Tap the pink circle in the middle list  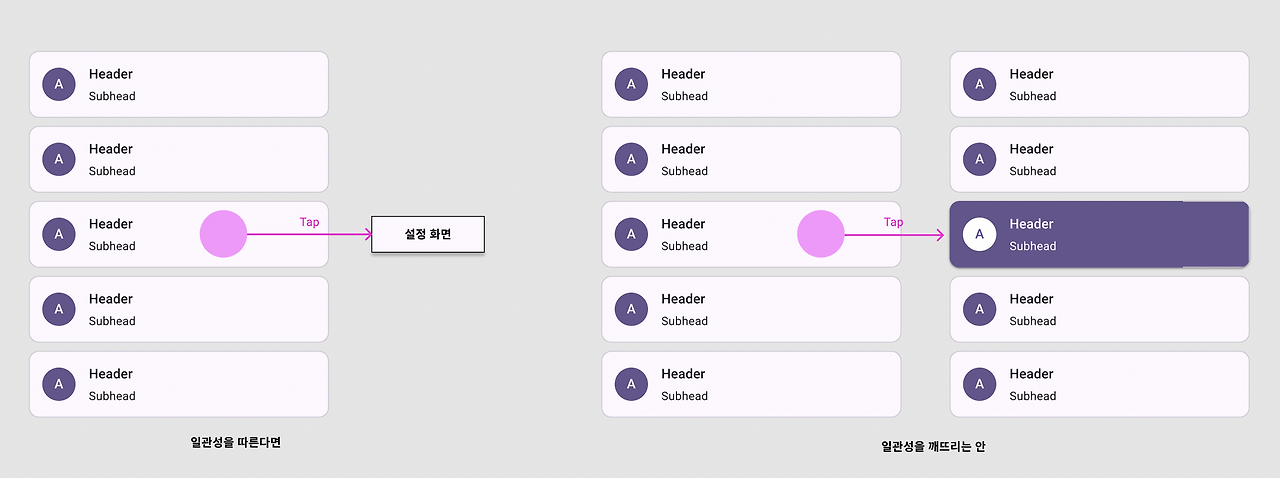(x=821, y=234)
